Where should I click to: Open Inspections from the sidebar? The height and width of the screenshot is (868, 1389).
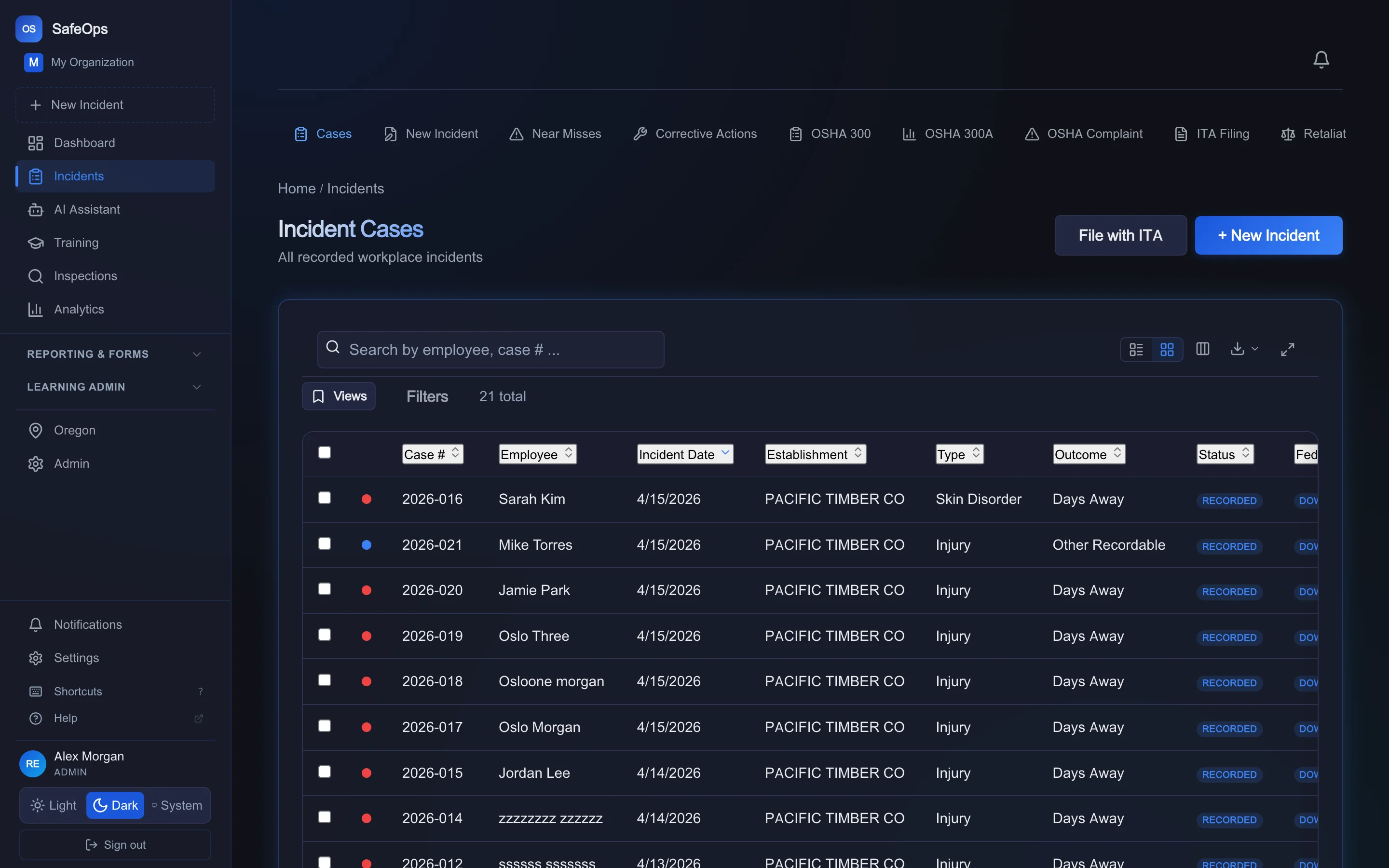(x=85, y=275)
